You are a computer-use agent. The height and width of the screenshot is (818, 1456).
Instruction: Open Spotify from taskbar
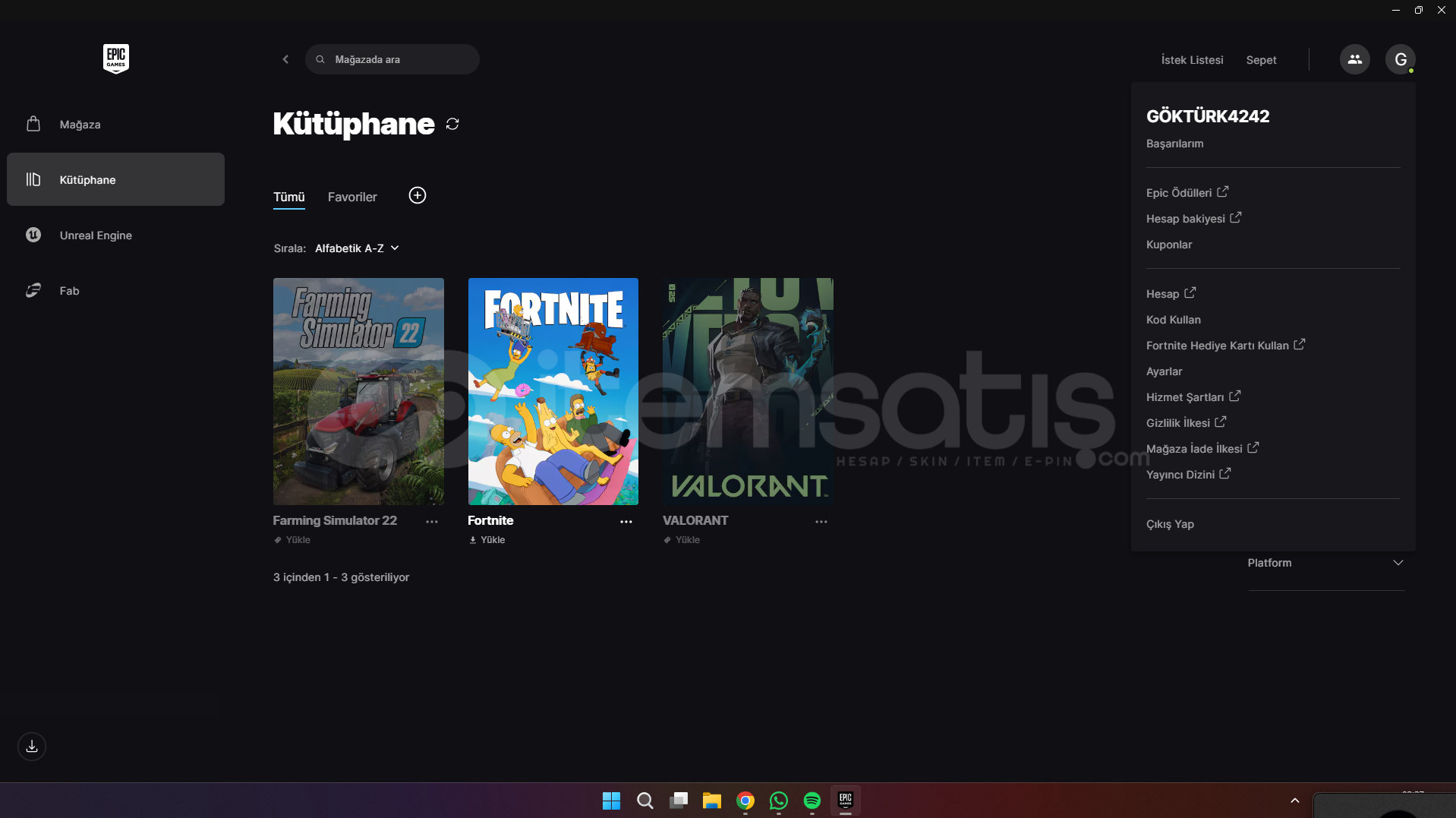pyautogui.click(x=812, y=801)
